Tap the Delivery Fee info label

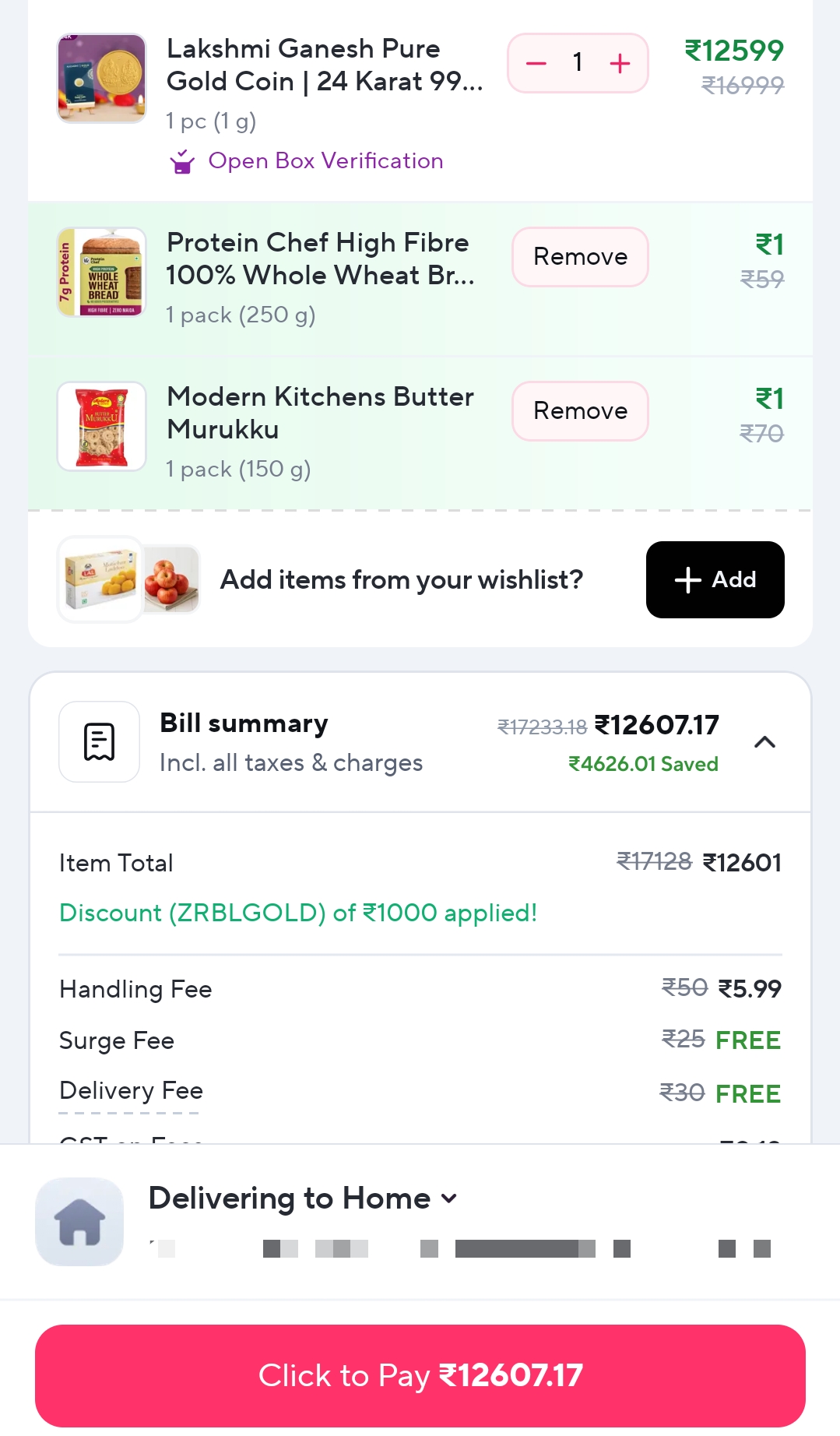pos(131,1091)
